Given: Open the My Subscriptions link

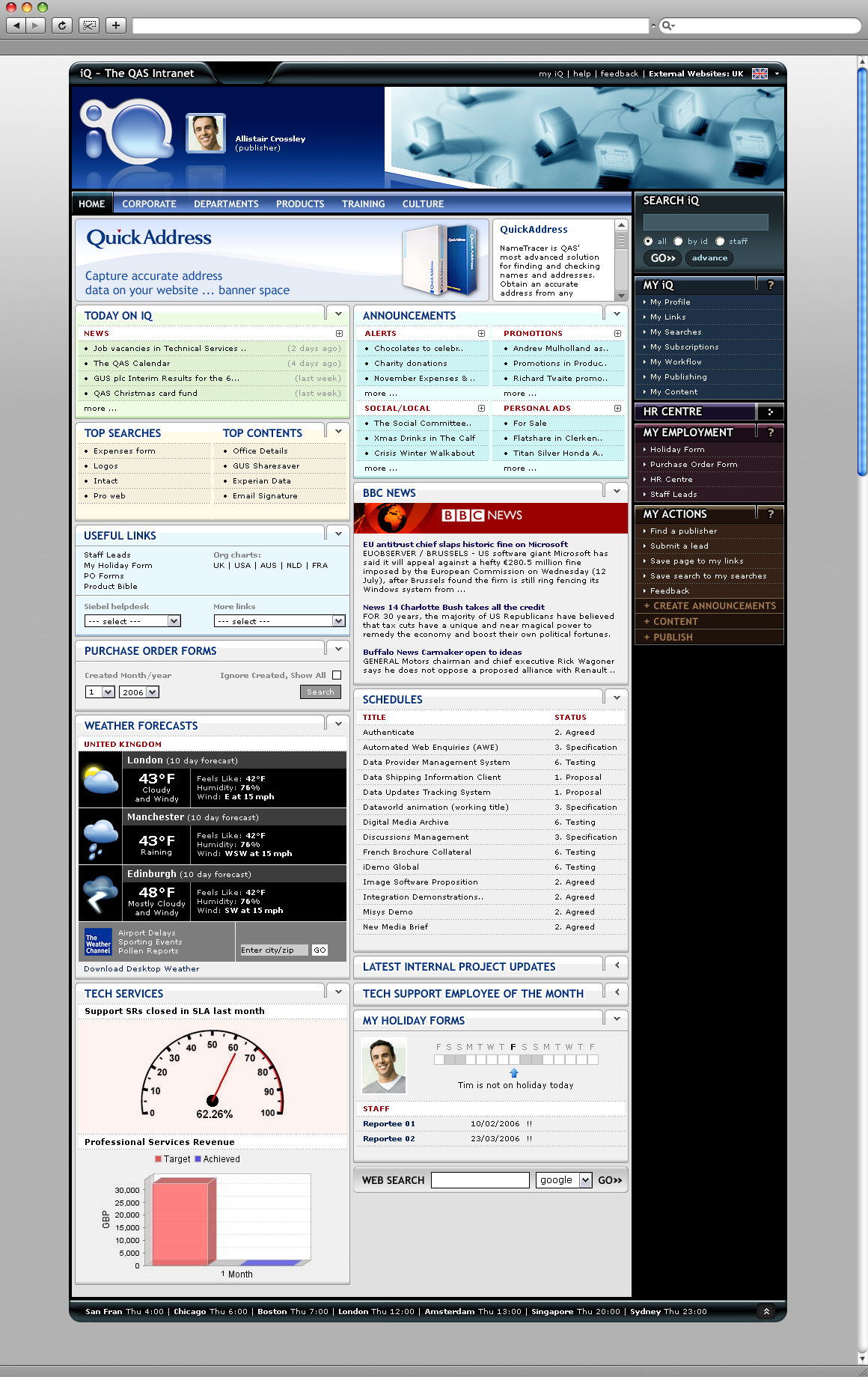Looking at the screenshot, I should click(684, 347).
